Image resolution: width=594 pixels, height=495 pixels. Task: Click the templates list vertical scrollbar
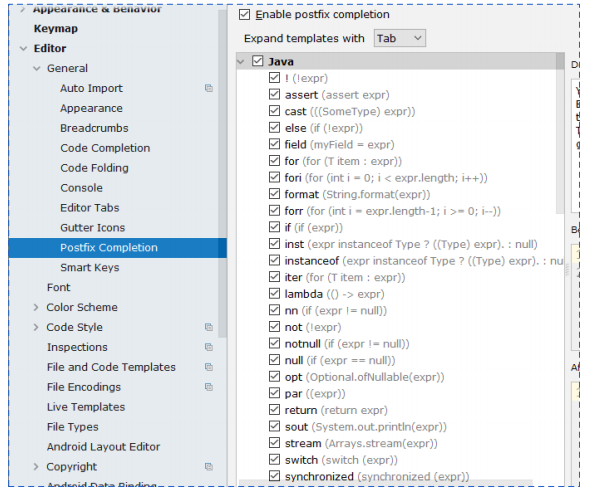[560, 133]
